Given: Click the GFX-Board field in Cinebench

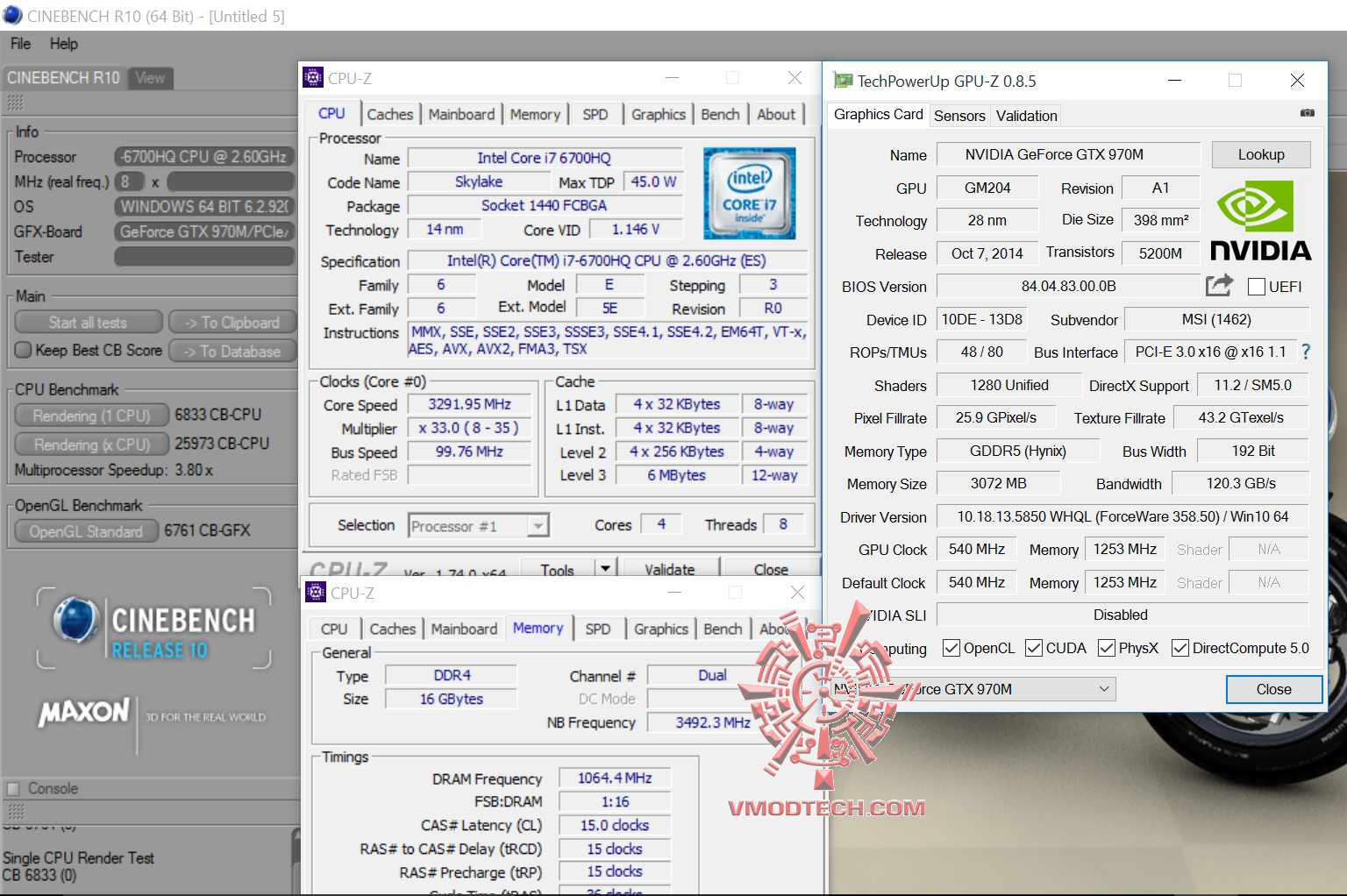Looking at the screenshot, I should coord(204,231).
